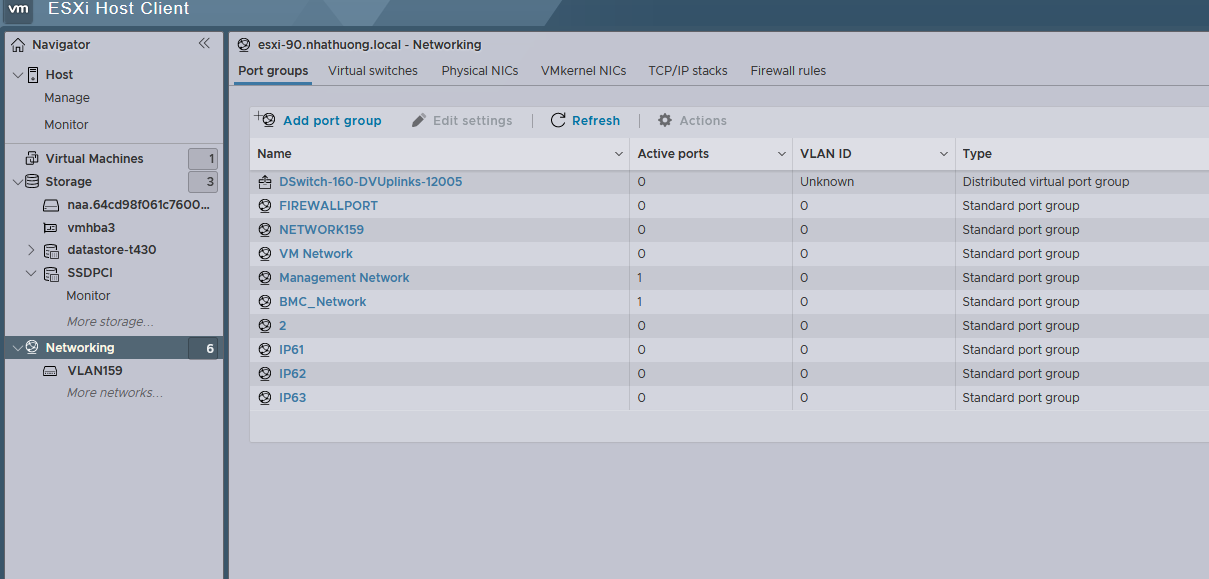The width and height of the screenshot is (1209, 579).
Task: Collapse the Host tree node
Action: (17, 75)
